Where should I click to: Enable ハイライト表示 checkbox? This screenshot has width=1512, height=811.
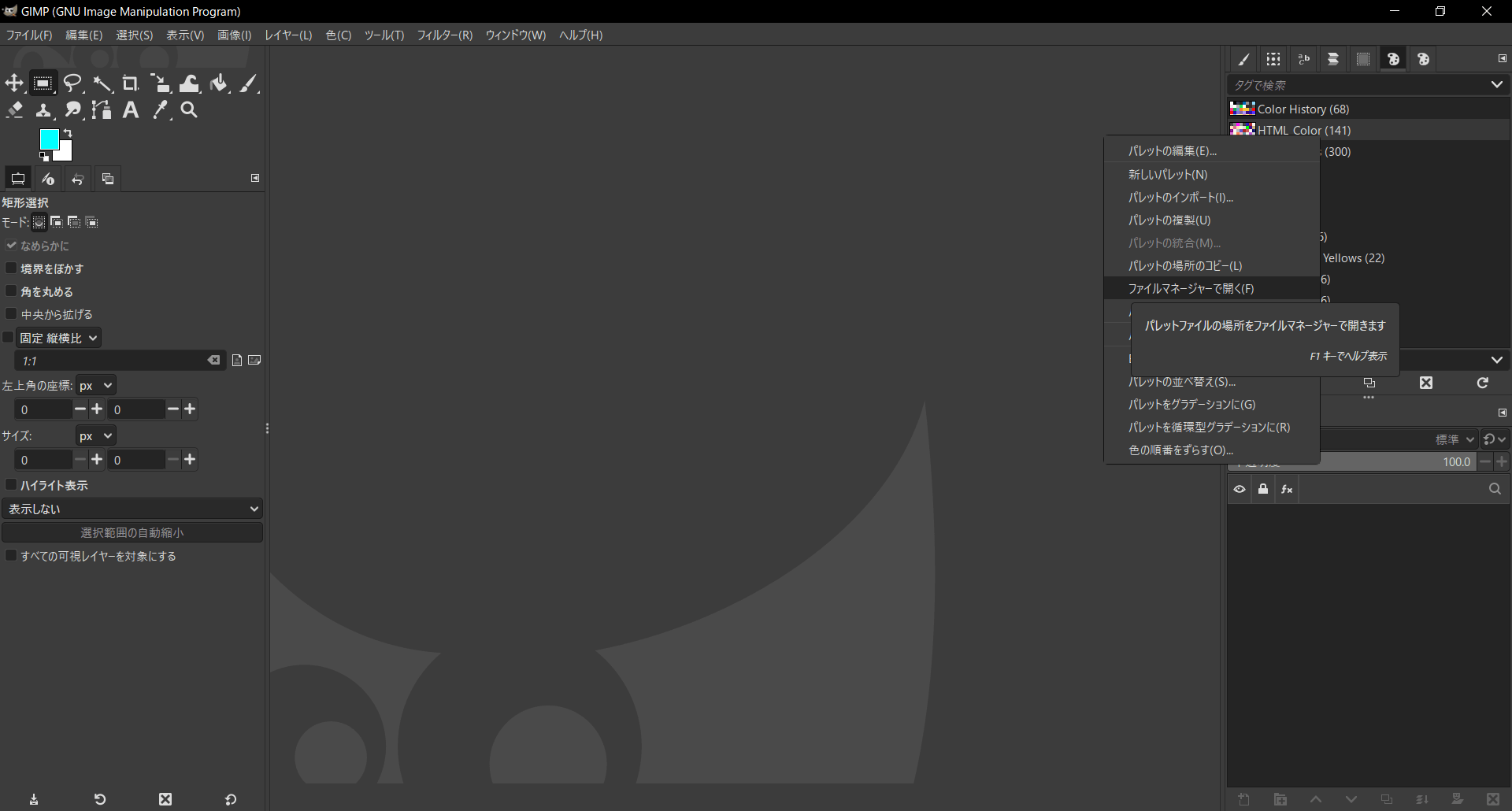[x=11, y=485]
